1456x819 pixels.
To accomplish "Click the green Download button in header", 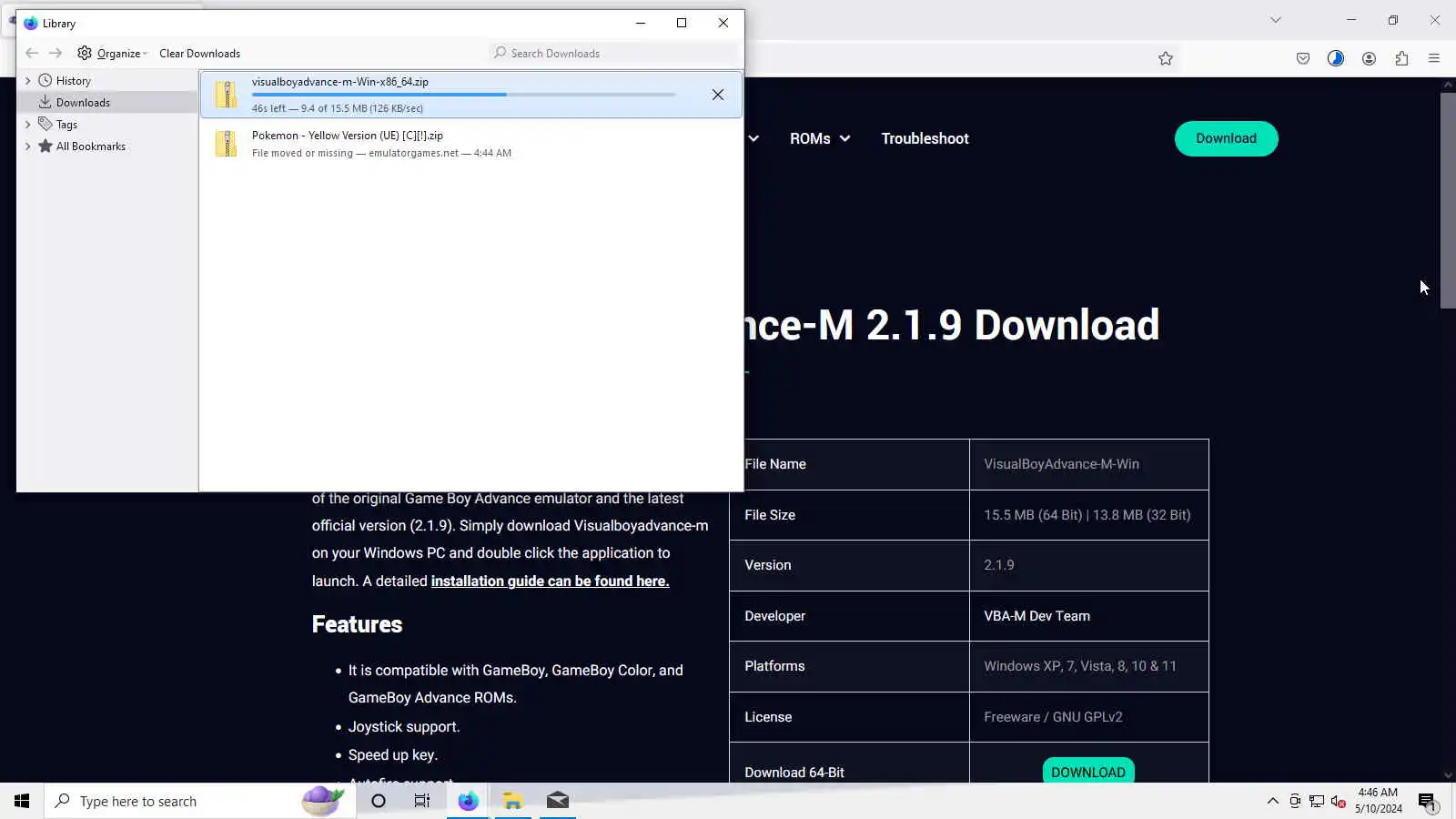I will [x=1226, y=138].
